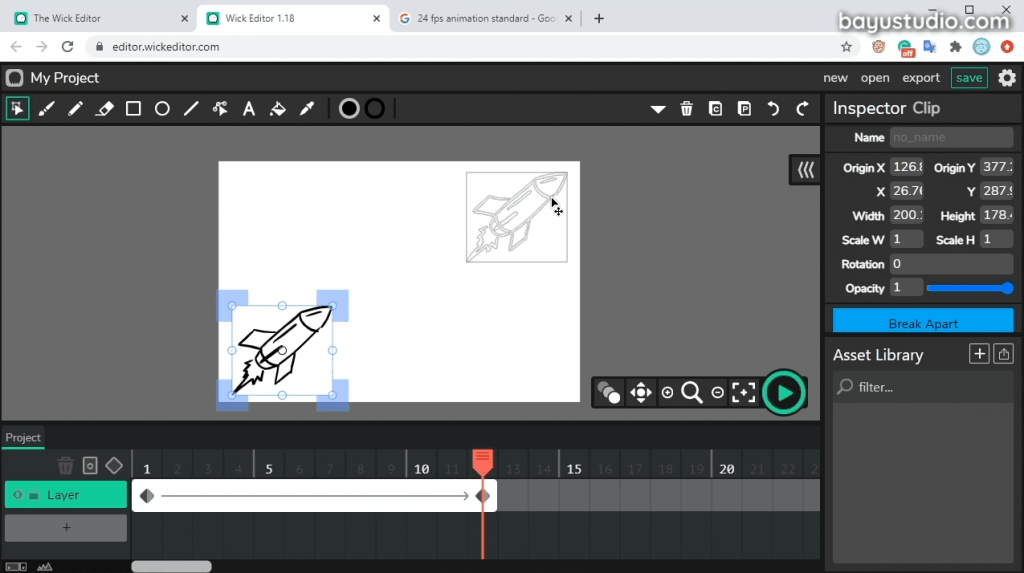The width and height of the screenshot is (1024, 573).
Task: Adjust the Opacity slider
Action: click(x=969, y=288)
